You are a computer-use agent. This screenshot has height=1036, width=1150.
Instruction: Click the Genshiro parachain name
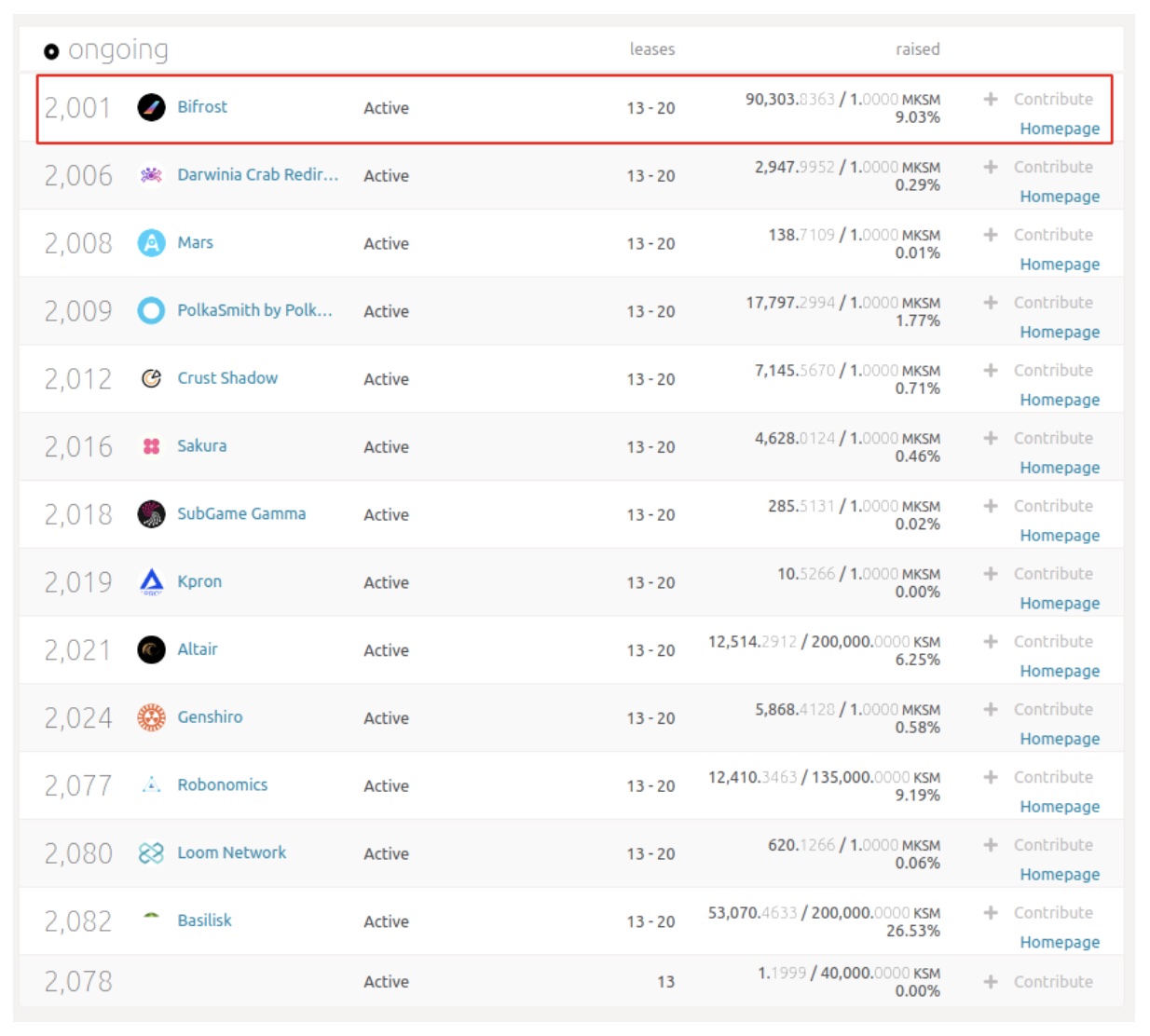point(210,717)
